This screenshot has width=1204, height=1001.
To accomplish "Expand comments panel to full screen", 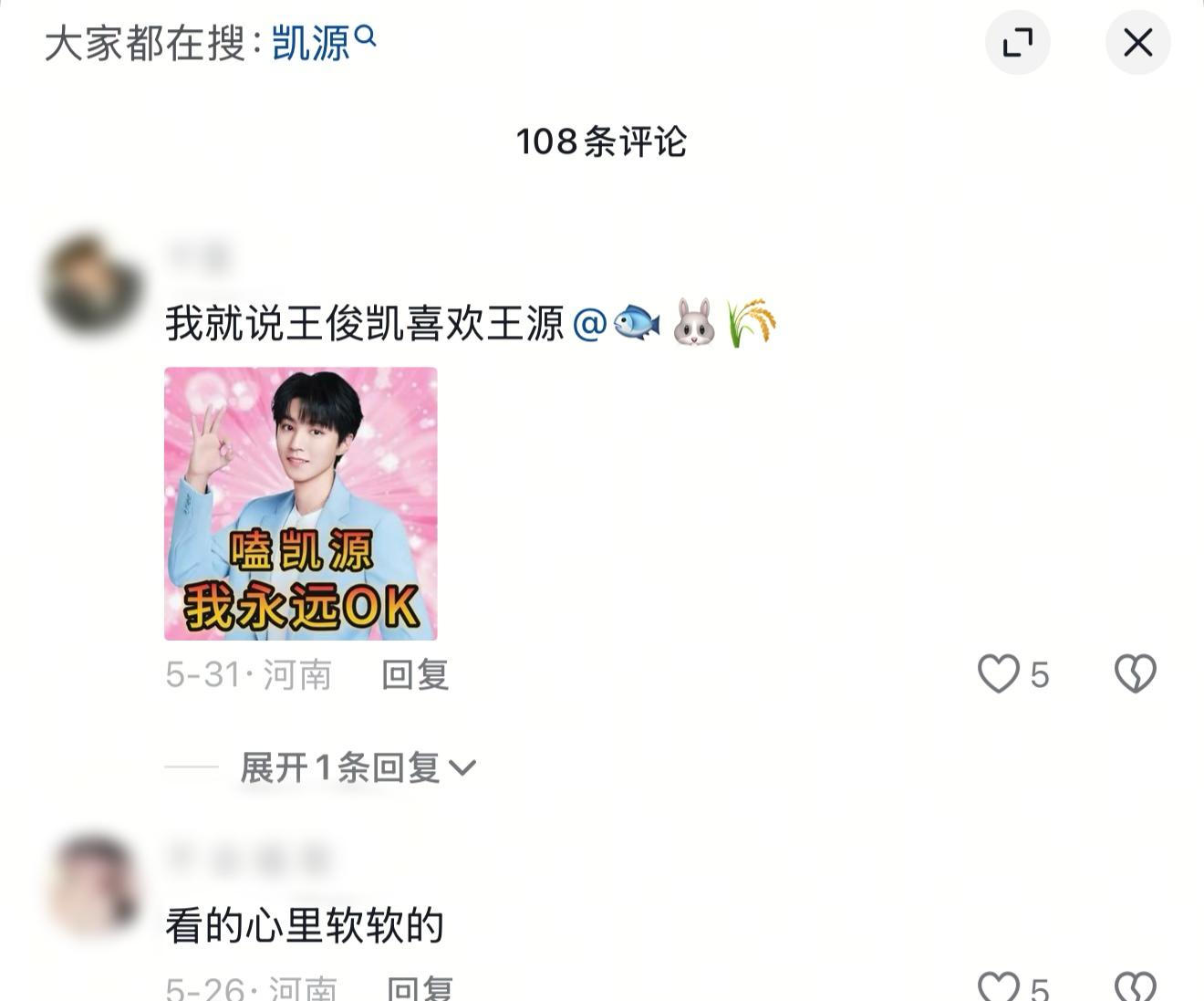I will point(1017,42).
